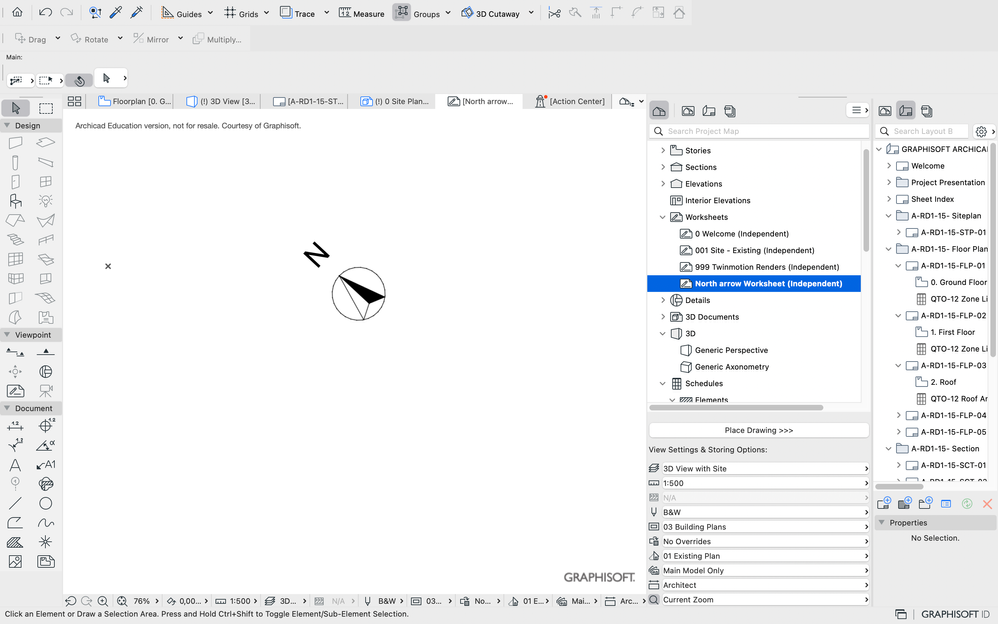Select the Door tool
This screenshot has height=624, width=998.
(x=15, y=182)
